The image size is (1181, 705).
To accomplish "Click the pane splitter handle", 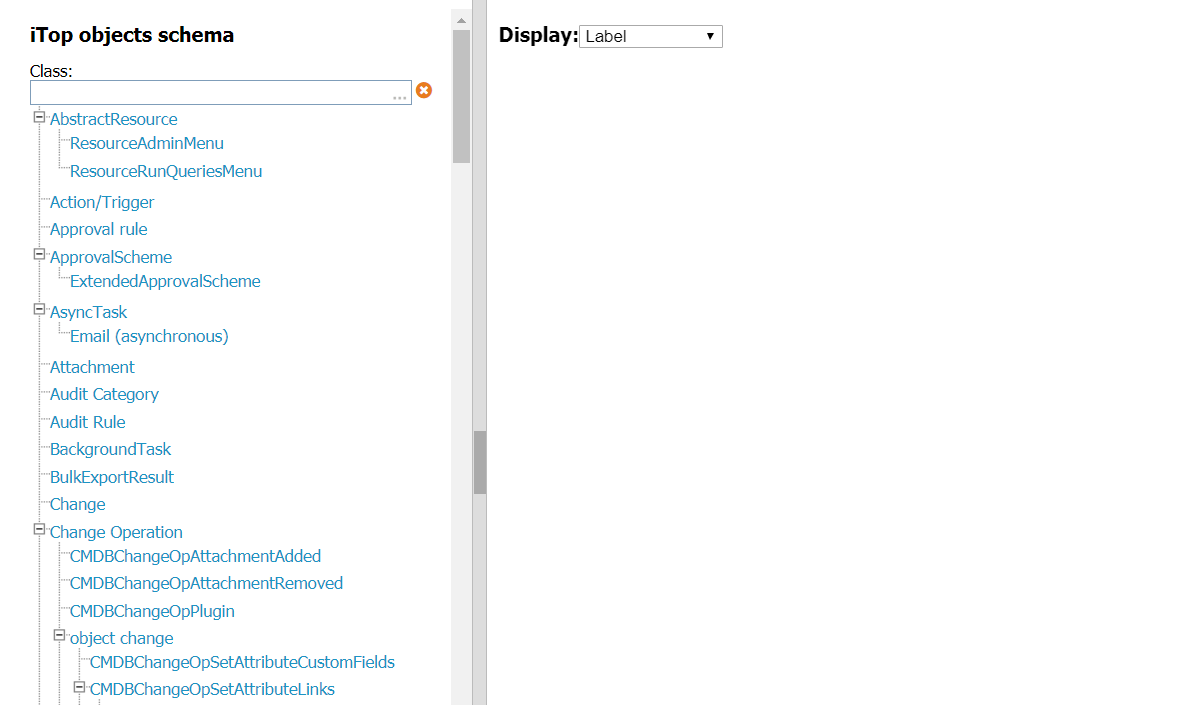I will click(x=480, y=462).
